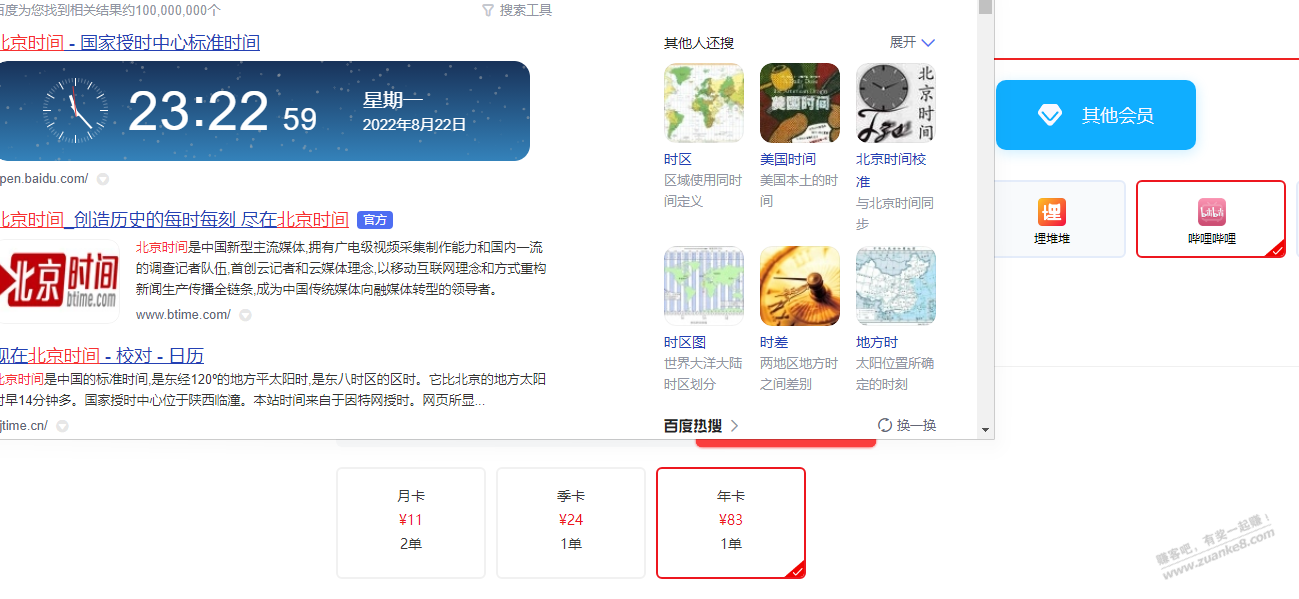Select the 月卡 ¥11 plan card
Viewport: 1299px width, 599px height.
(x=410, y=522)
